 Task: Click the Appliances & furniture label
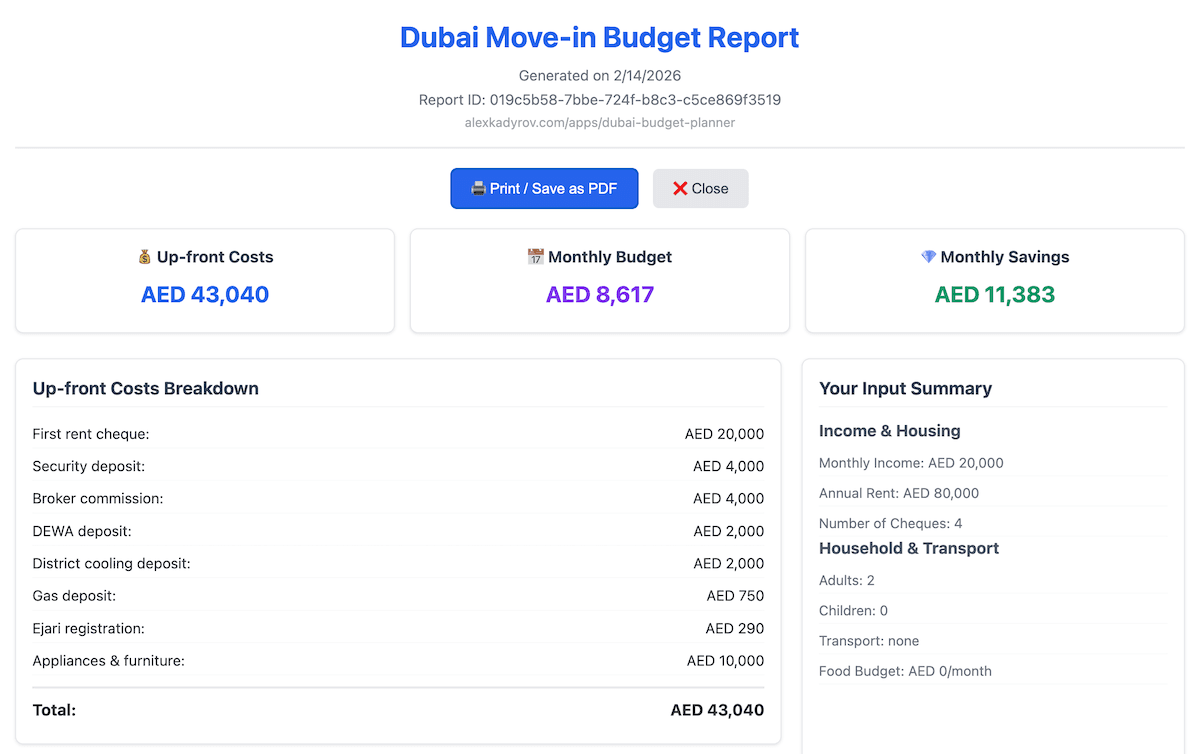coord(109,660)
